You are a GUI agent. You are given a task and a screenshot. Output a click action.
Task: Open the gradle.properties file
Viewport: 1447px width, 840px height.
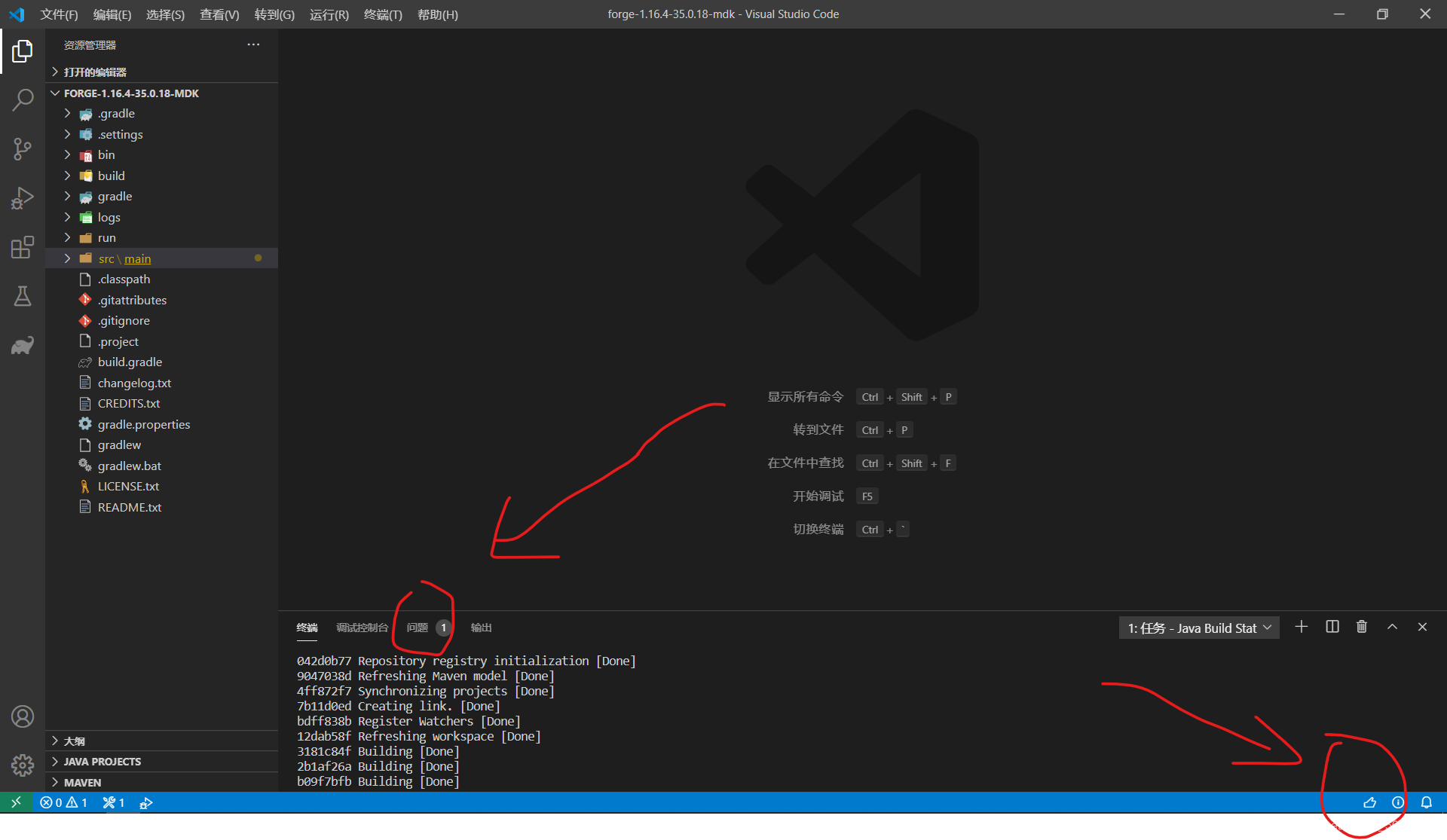[162, 424]
